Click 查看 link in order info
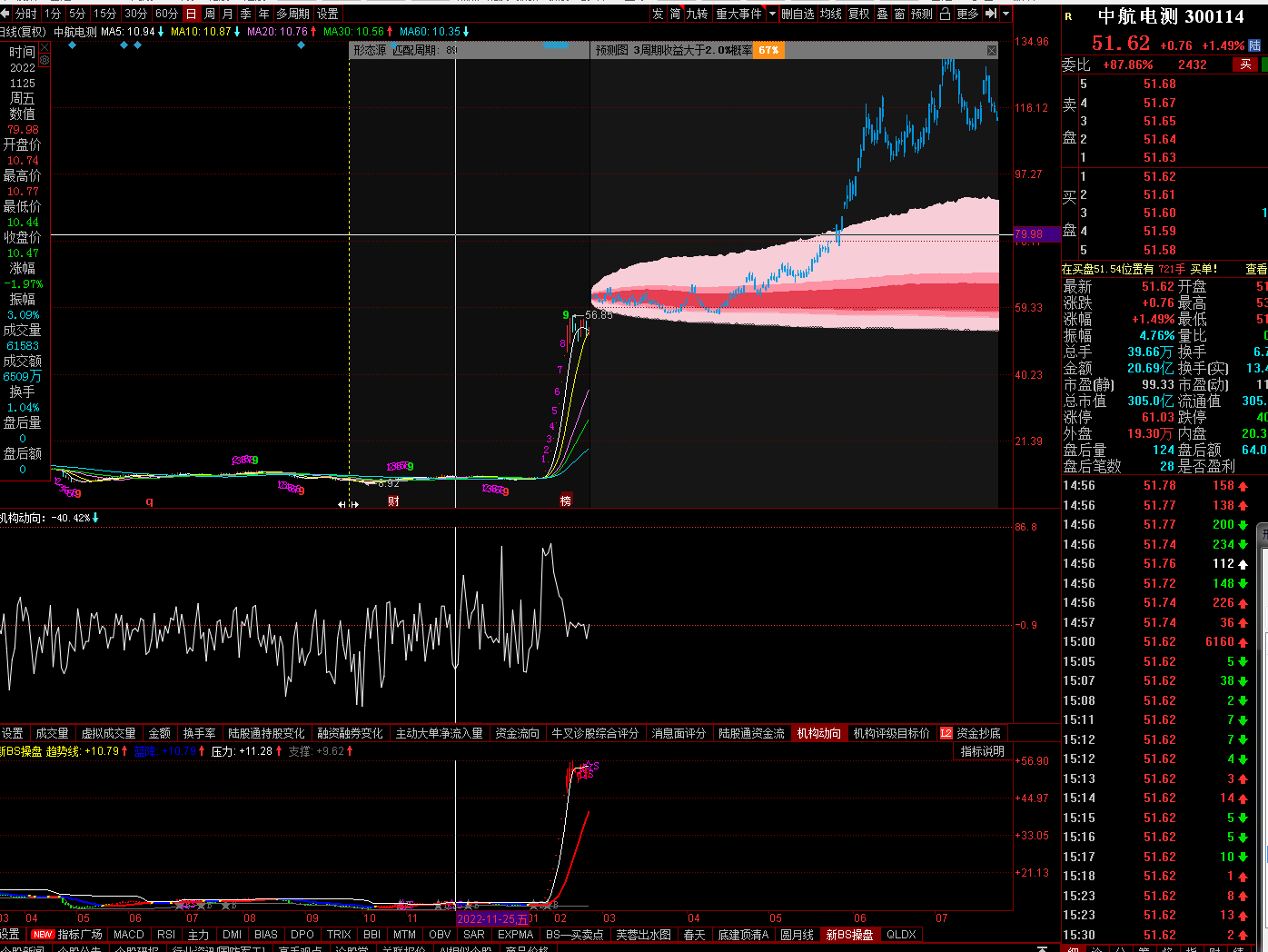The width and height of the screenshot is (1268, 952). coord(1256,269)
